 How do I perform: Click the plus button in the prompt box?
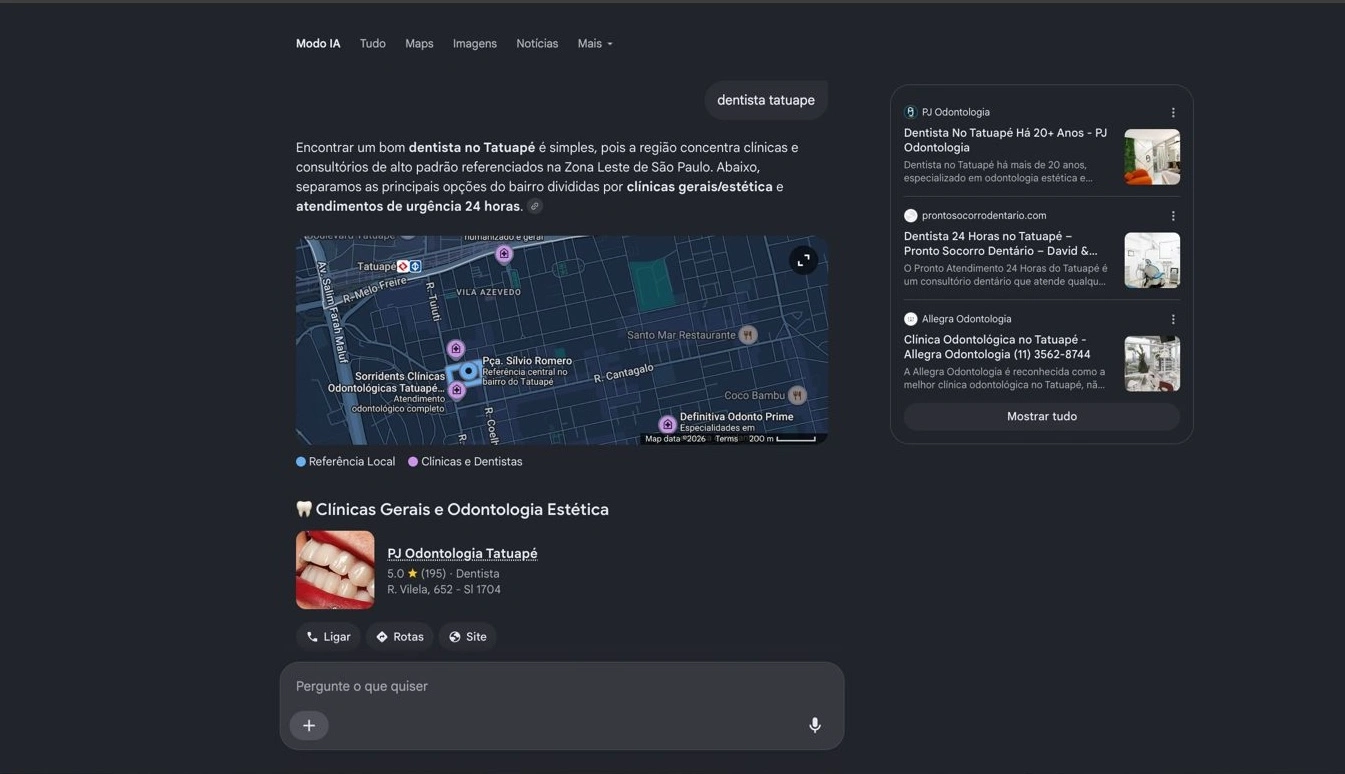pos(309,726)
